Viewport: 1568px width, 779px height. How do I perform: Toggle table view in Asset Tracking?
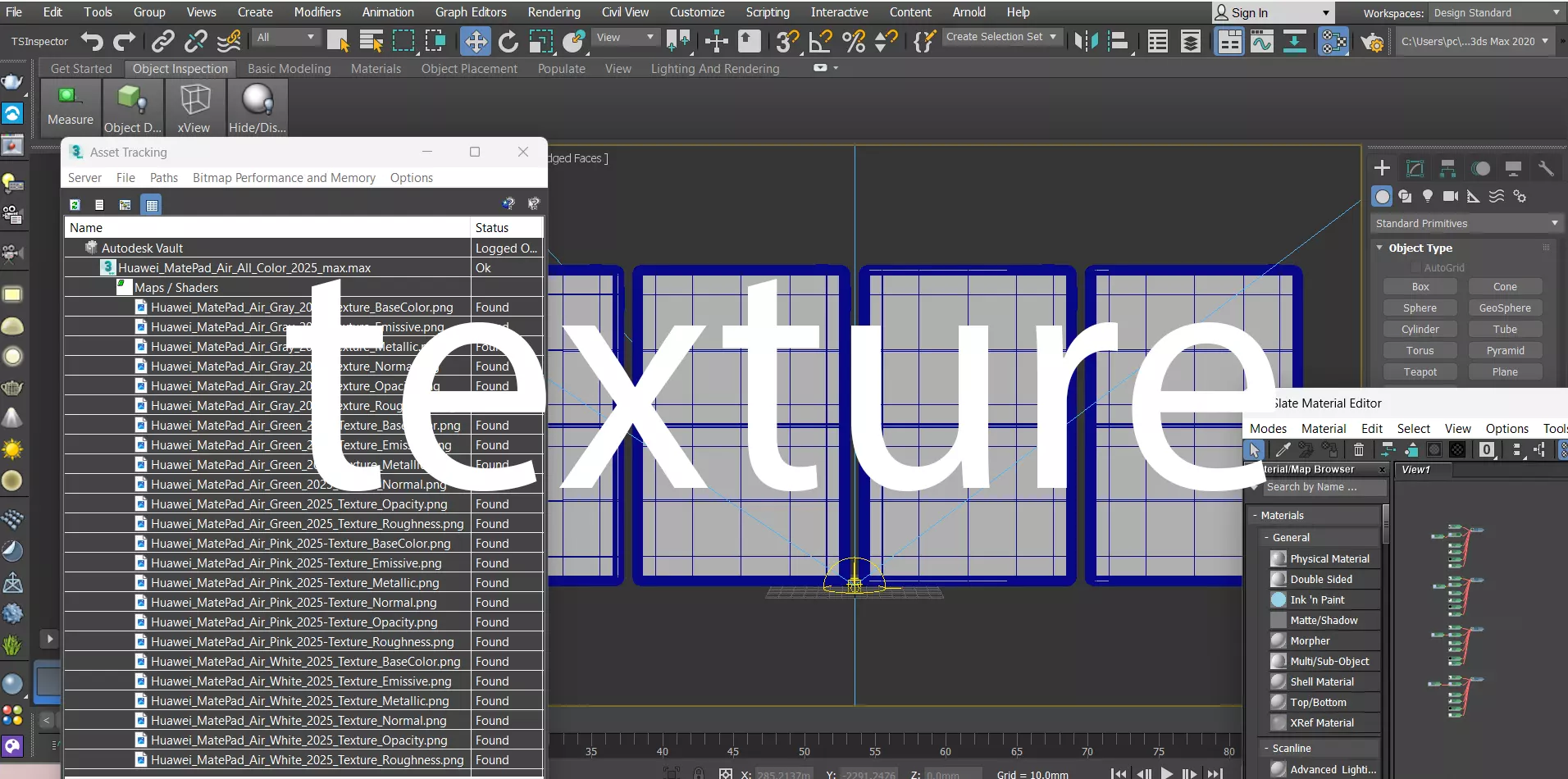pyautogui.click(x=152, y=204)
